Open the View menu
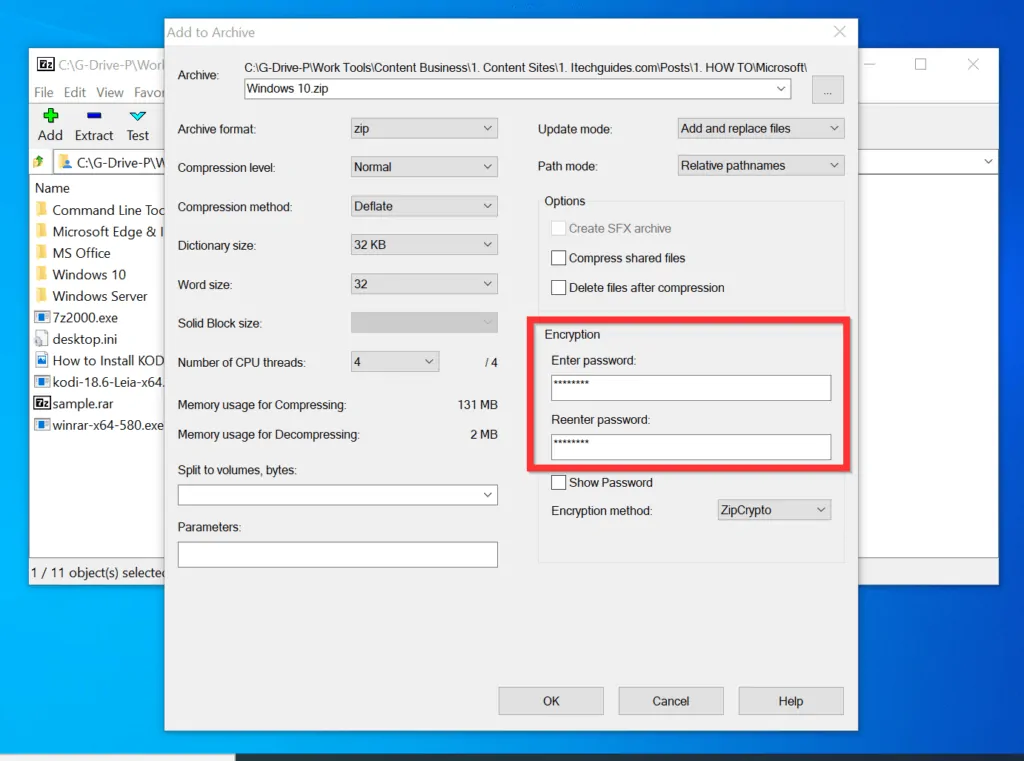This screenshot has width=1024, height=761. click(110, 92)
